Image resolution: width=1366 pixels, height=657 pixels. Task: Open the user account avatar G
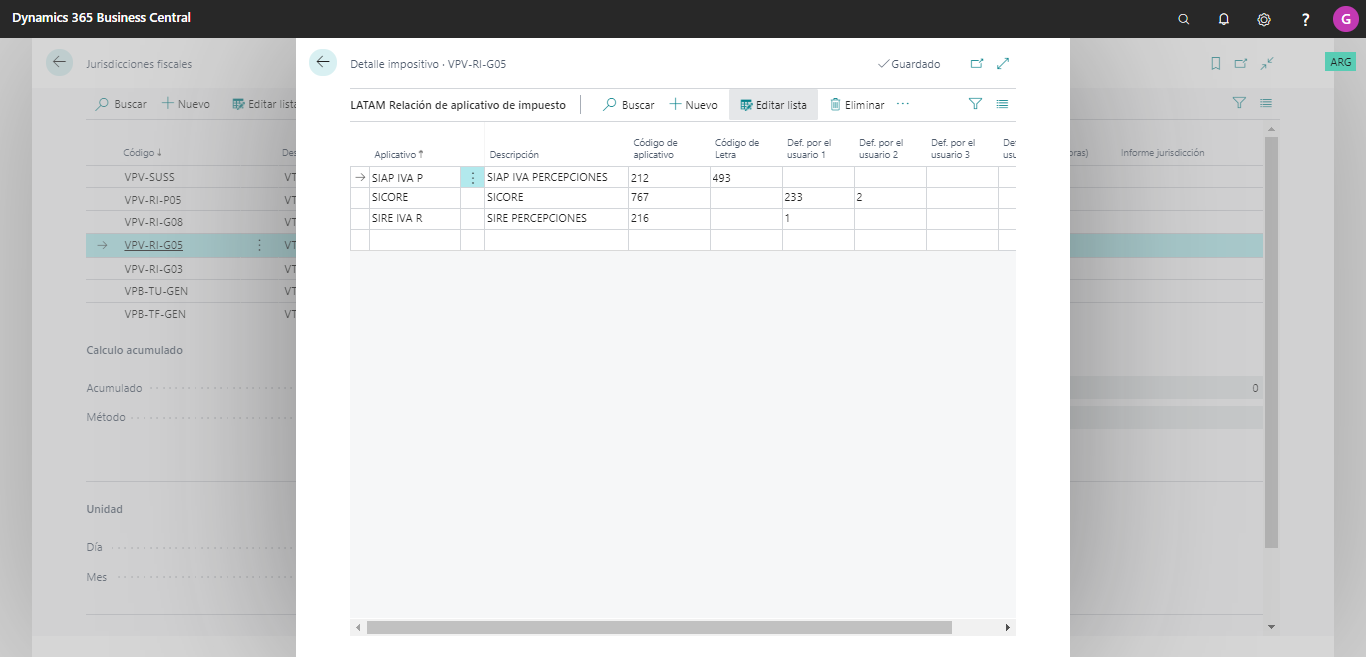[1345, 19]
